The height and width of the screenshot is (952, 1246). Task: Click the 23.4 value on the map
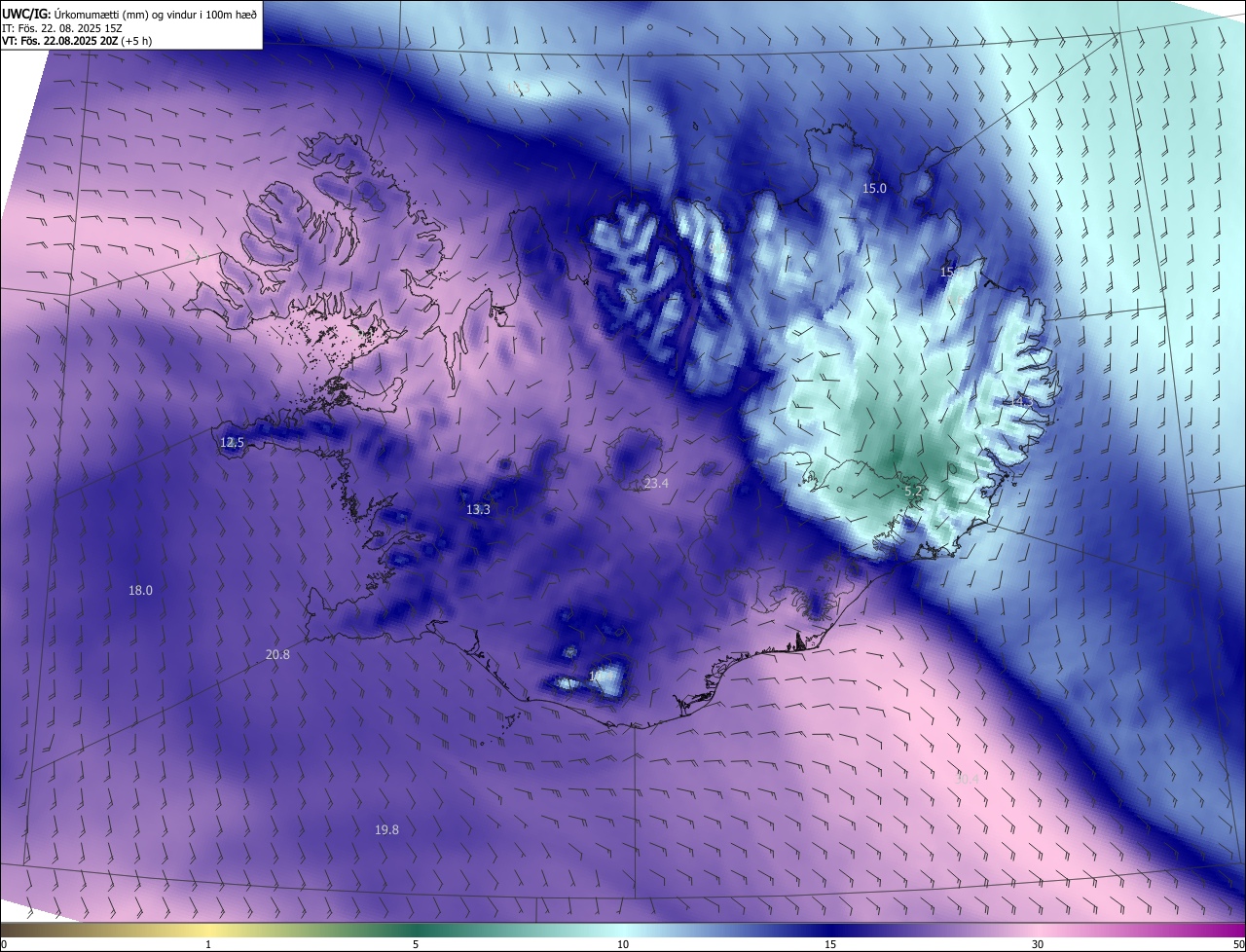(656, 484)
